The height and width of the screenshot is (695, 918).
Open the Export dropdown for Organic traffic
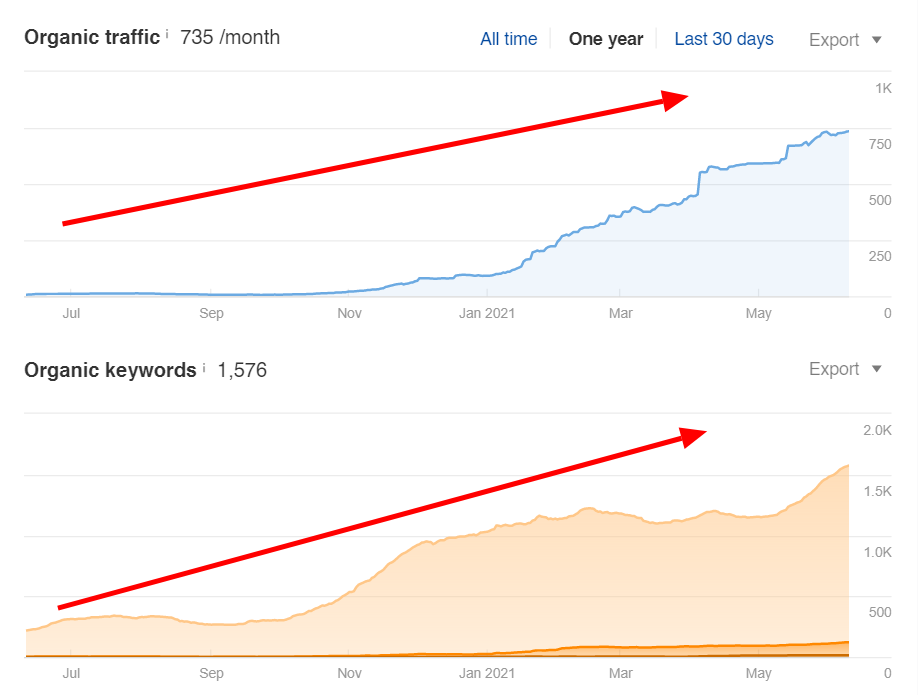pyautogui.click(x=845, y=40)
